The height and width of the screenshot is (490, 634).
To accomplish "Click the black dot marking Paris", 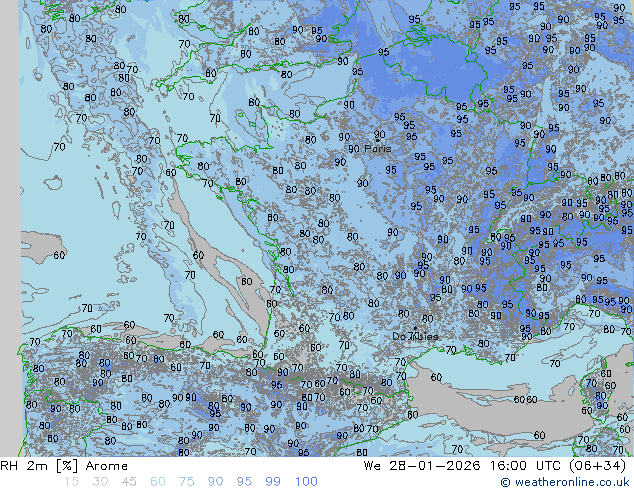I will pos(377,140).
